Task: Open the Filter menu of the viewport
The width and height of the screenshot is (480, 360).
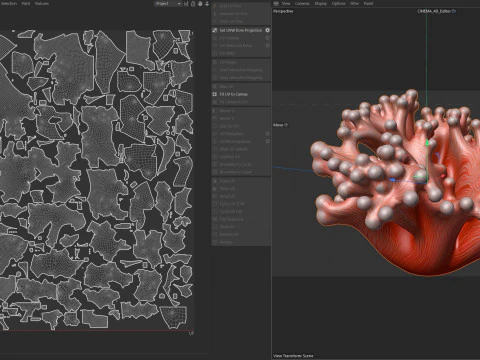Action: point(354,3)
